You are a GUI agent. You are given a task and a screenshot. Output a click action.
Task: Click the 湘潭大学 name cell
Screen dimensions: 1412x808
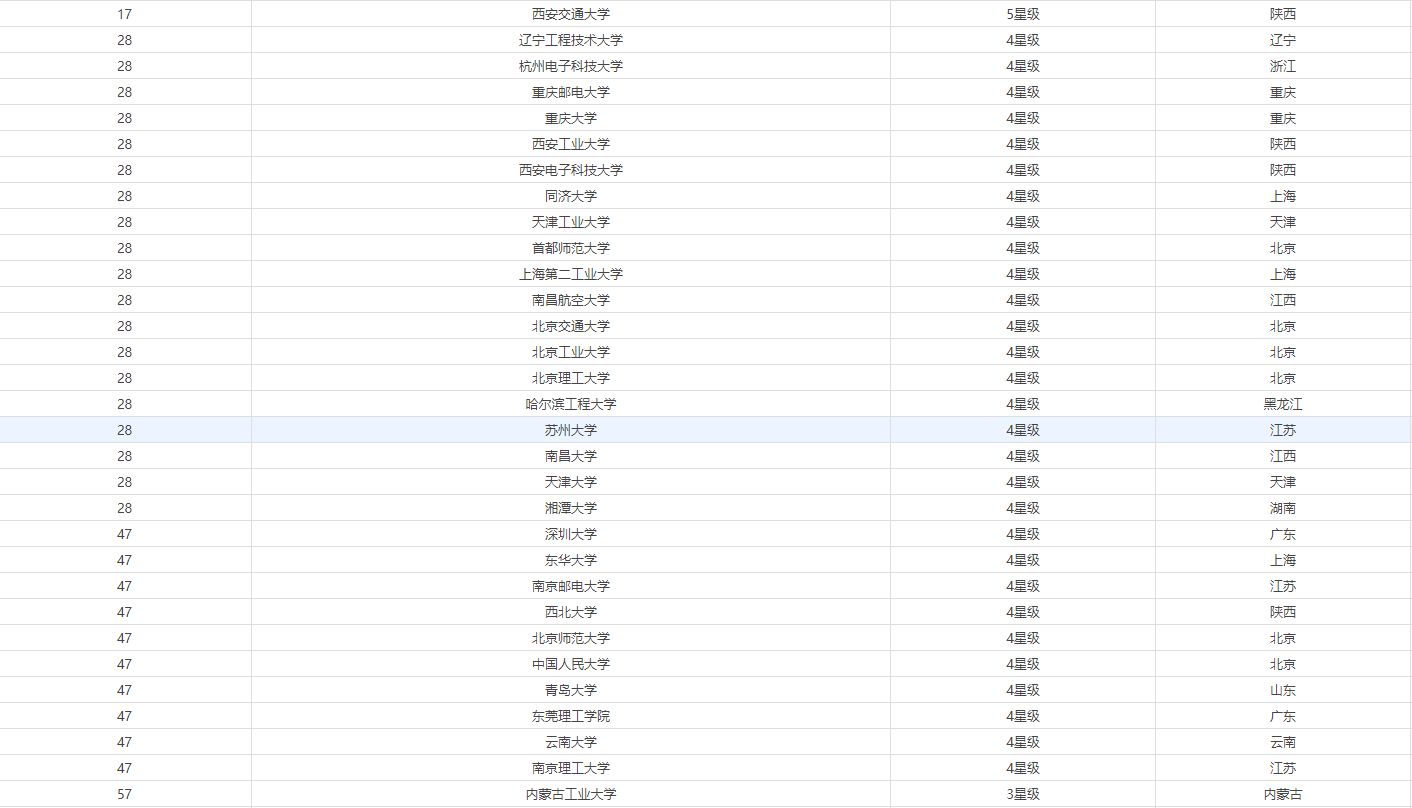click(x=570, y=508)
